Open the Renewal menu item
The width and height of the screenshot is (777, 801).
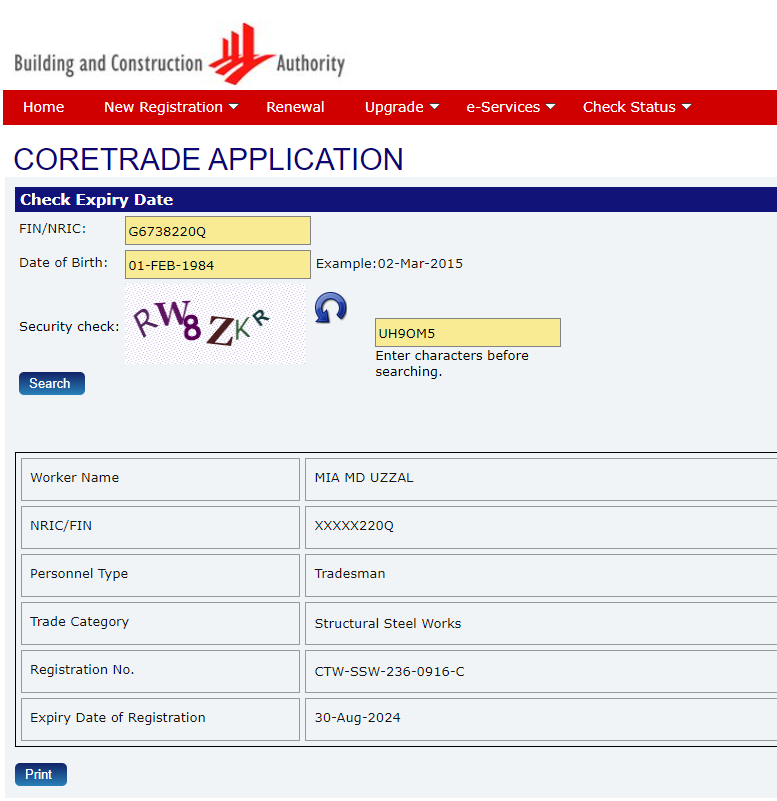(295, 107)
